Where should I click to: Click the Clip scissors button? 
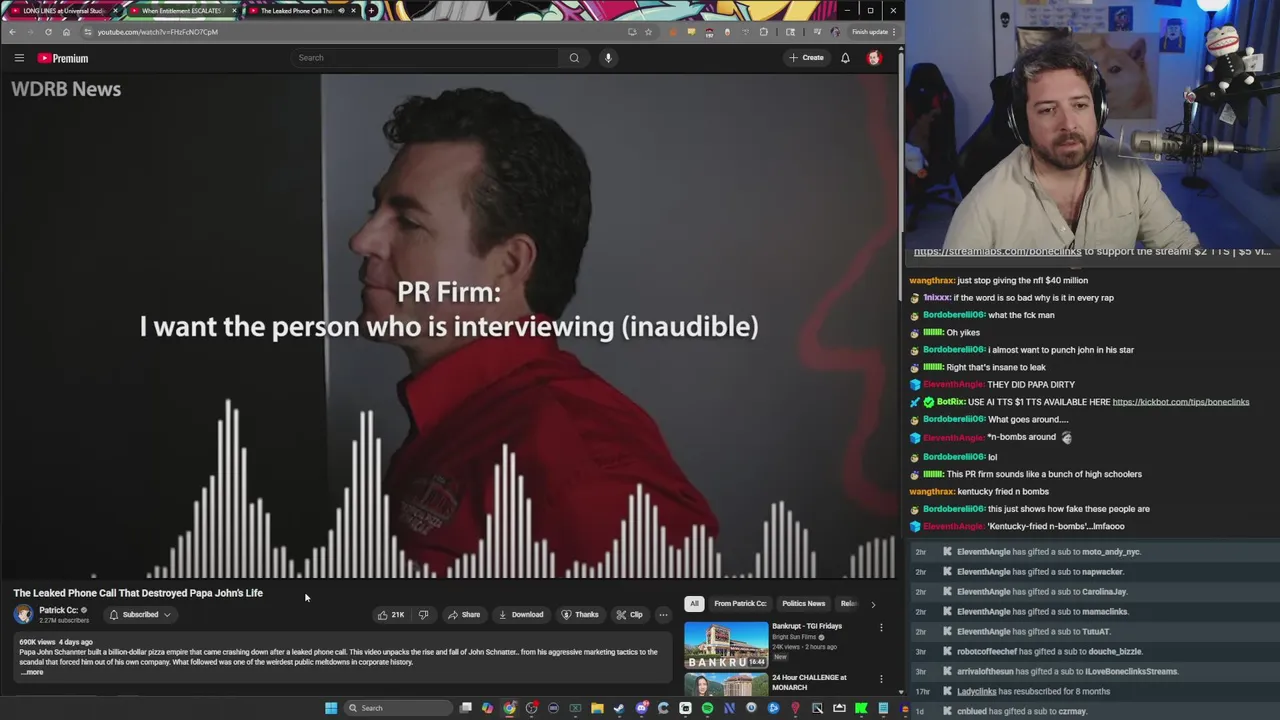629,615
